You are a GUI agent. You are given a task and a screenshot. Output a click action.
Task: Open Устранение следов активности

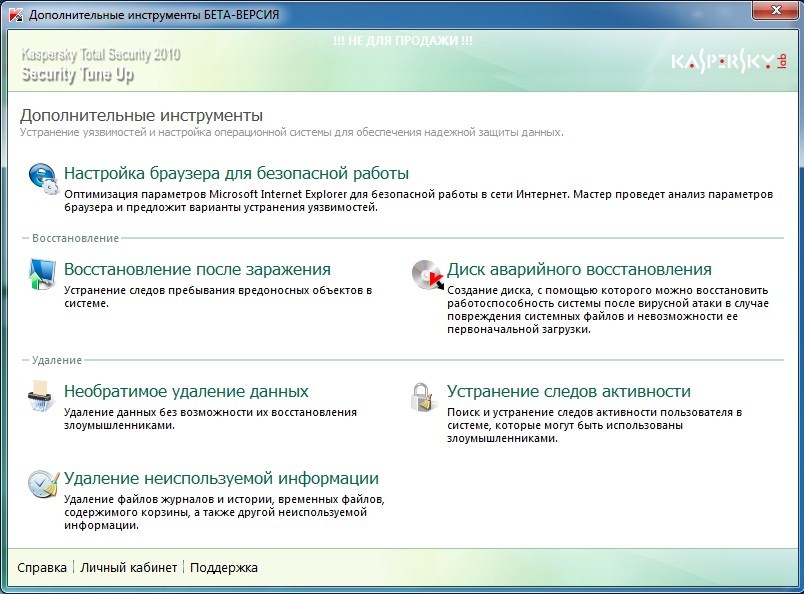pyautogui.click(x=569, y=391)
